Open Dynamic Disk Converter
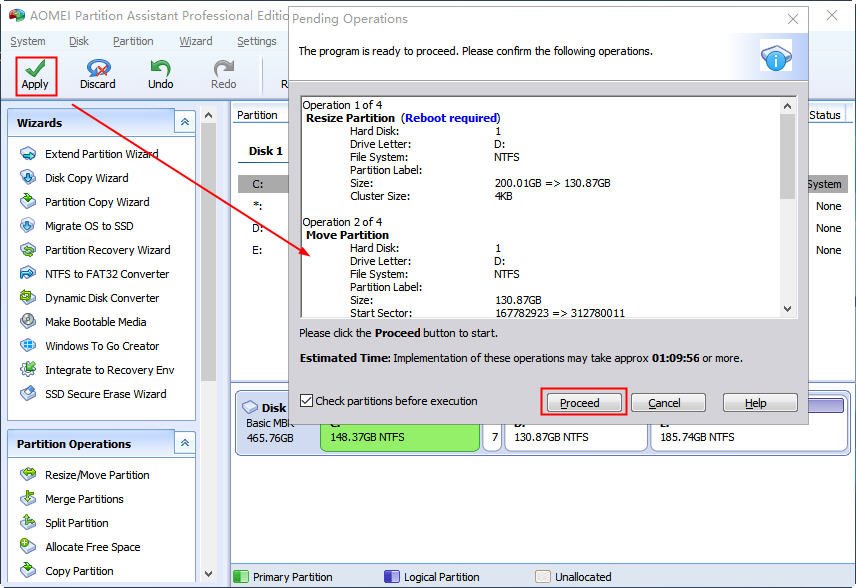 click(x=90, y=298)
